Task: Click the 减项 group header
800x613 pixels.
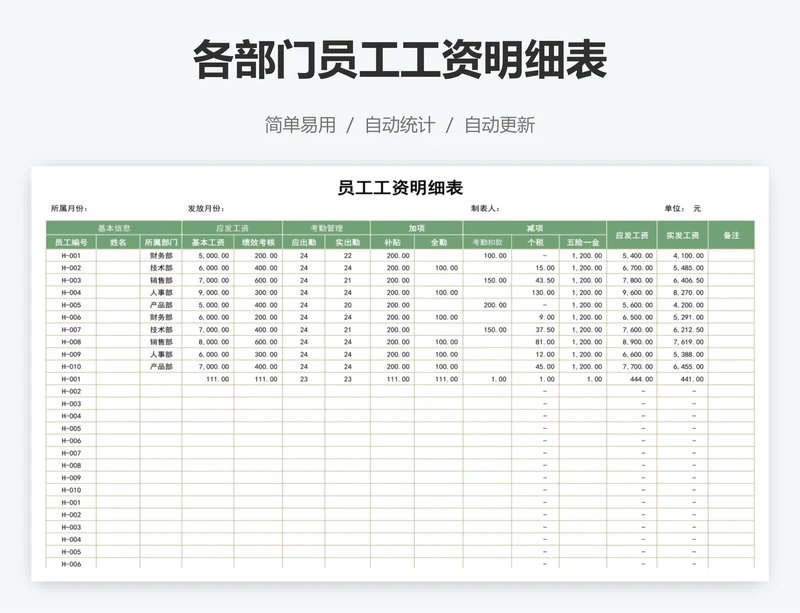Action: [x=535, y=228]
